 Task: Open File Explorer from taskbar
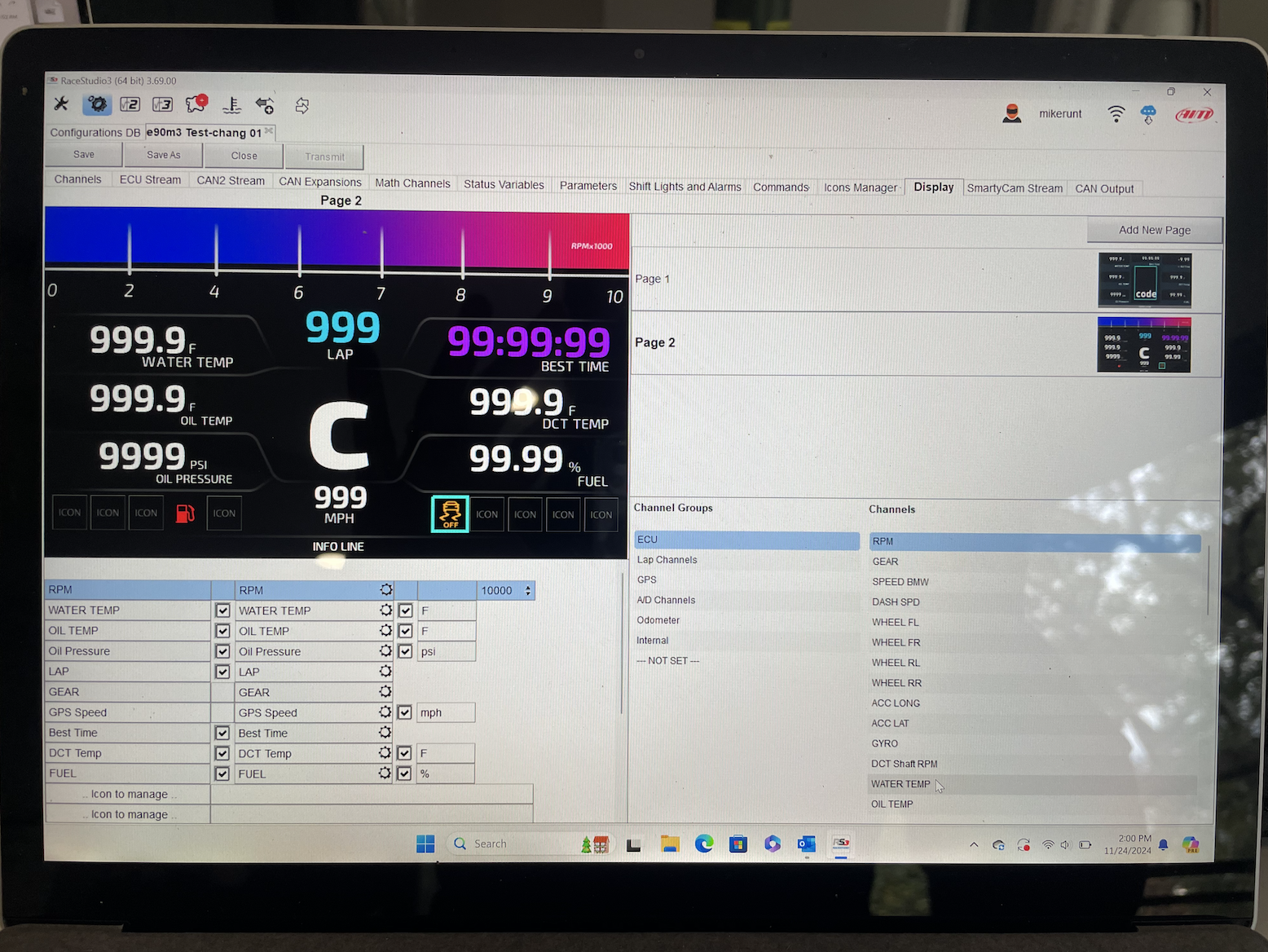[x=670, y=844]
